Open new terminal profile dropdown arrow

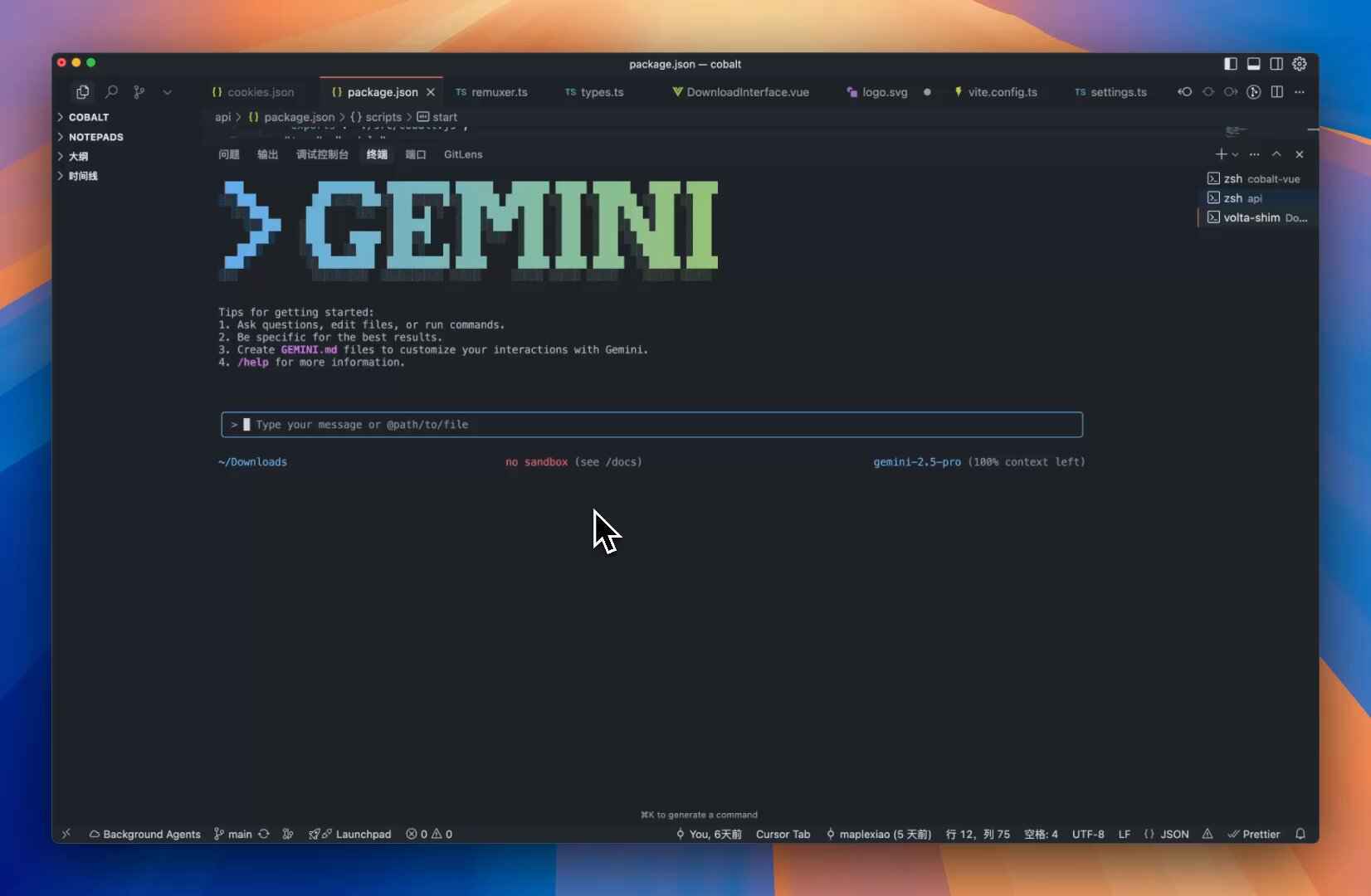pyautogui.click(x=1235, y=154)
